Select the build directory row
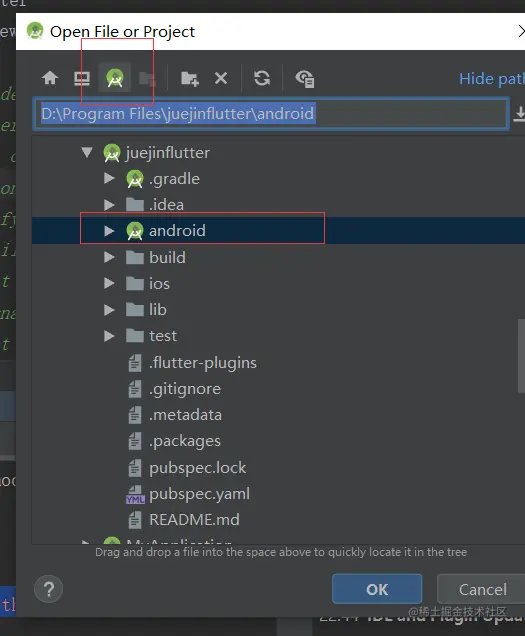The height and width of the screenshot is (636, 525). [x=278, y=257]
